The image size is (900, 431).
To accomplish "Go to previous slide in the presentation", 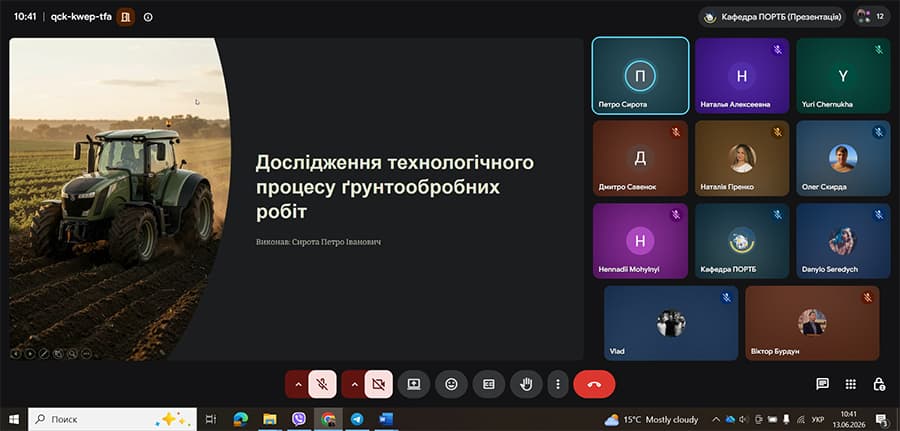I will click(x=16, y=354).
